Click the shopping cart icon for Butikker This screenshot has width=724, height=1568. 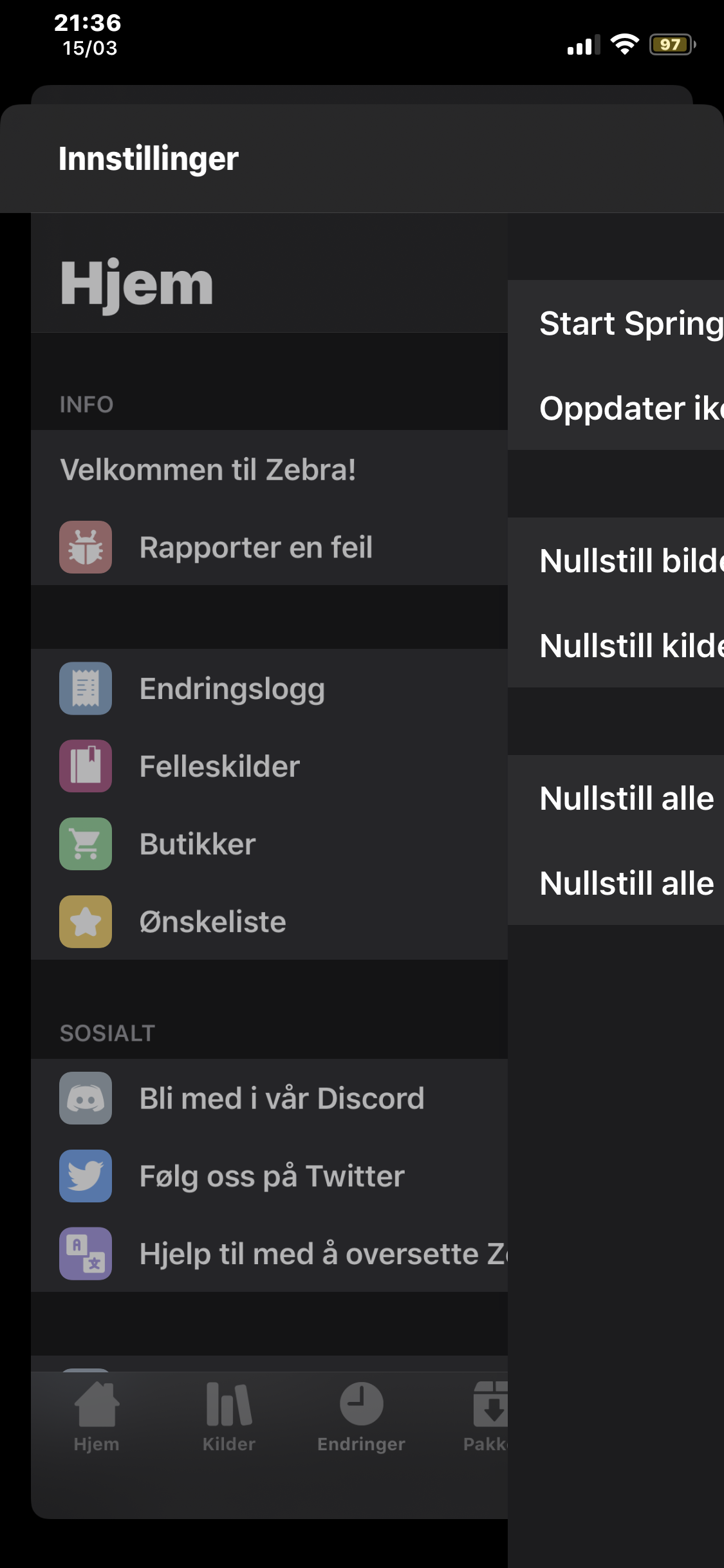(85, 844)
